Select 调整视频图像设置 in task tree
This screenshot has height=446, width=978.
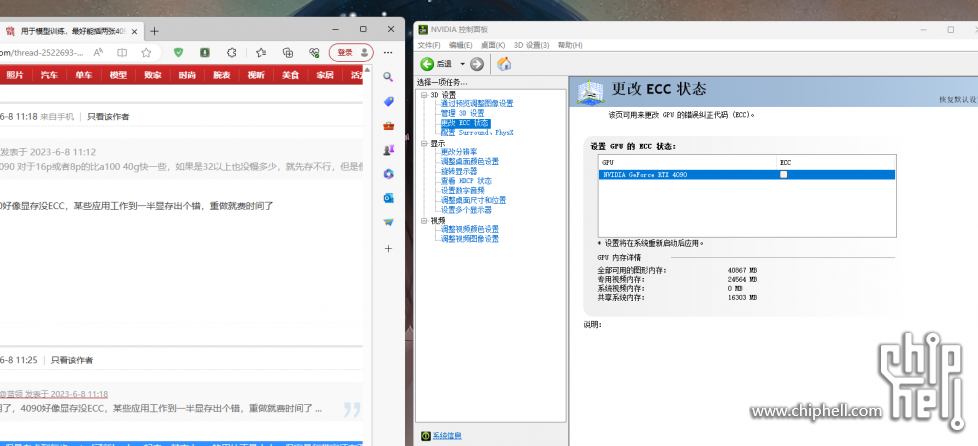click(x=470, y=239)
